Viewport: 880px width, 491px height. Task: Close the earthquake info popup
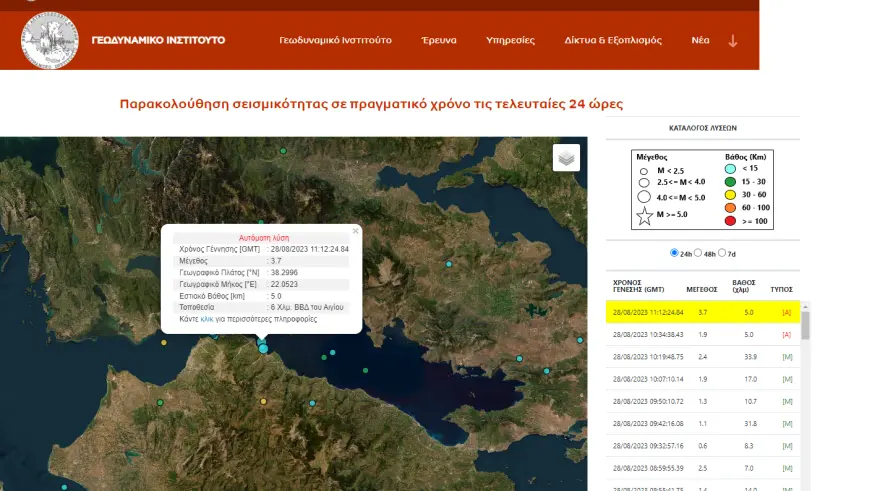355,231
